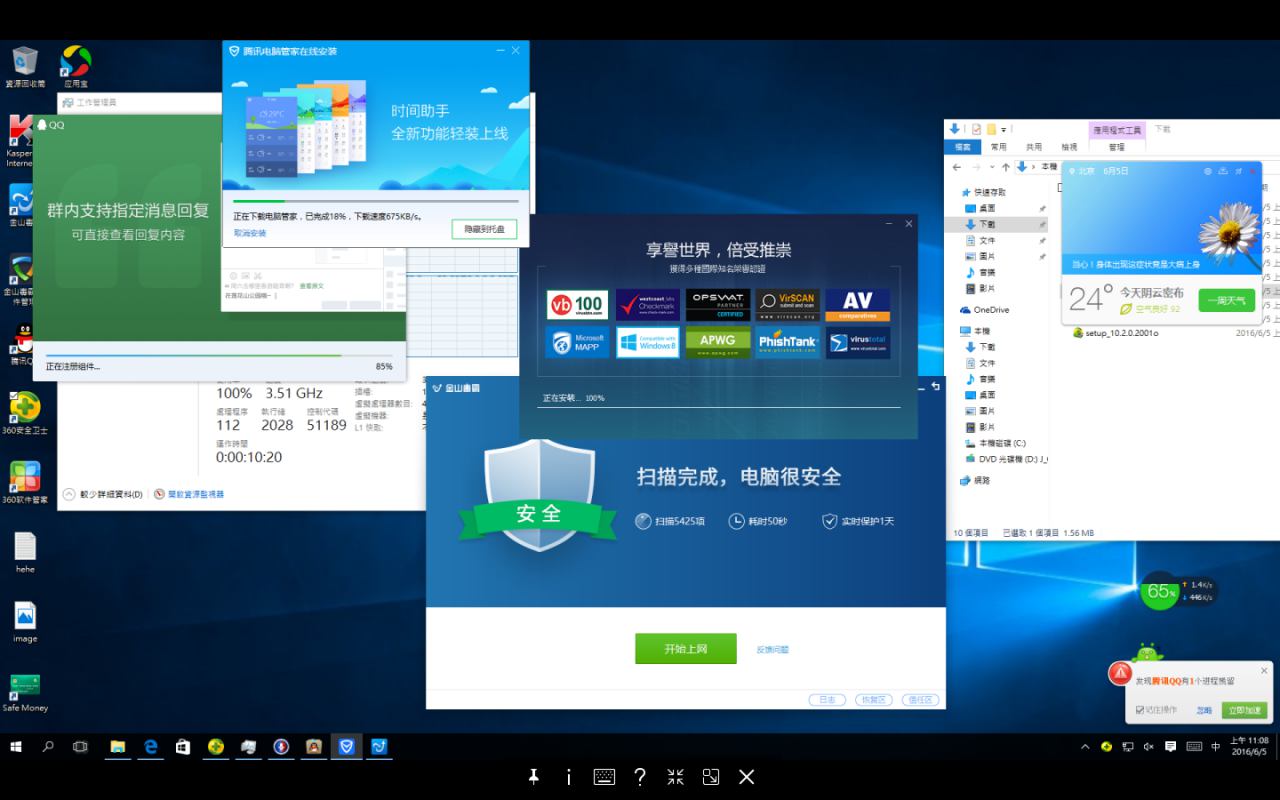Open taskbar search magnifier
1280x800 pixels.
pos(48,746)
